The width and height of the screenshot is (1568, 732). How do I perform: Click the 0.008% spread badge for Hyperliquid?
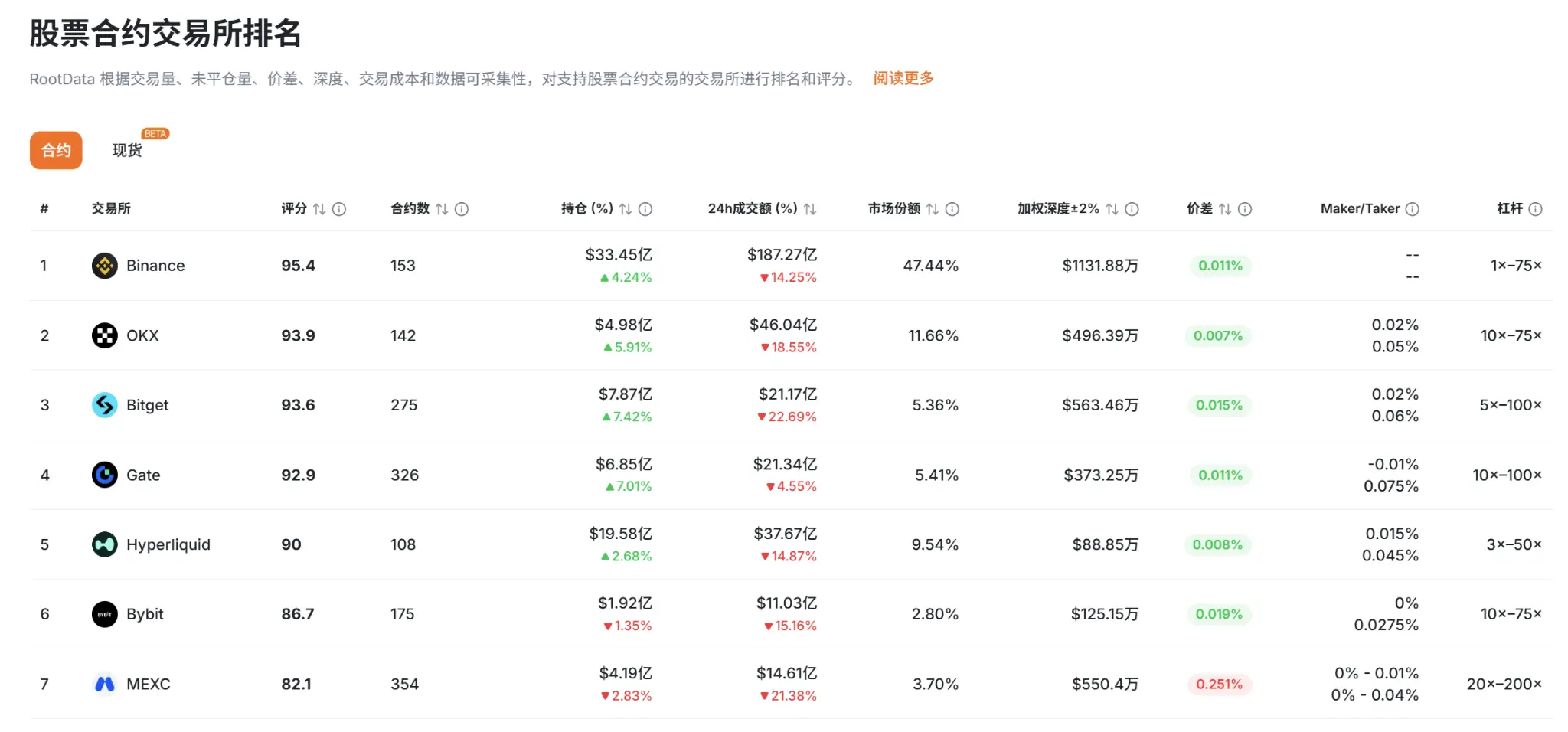pos(1217,544)
